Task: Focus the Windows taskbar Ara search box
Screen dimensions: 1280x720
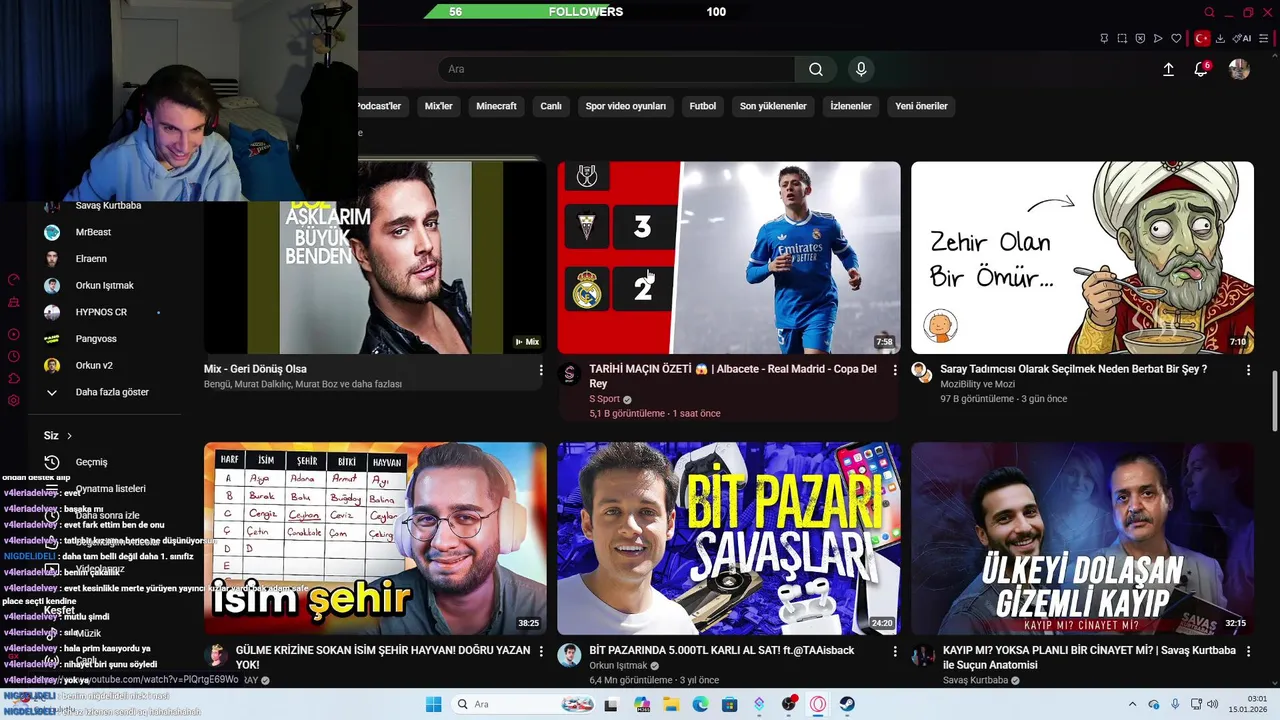Action: [521, 704]
